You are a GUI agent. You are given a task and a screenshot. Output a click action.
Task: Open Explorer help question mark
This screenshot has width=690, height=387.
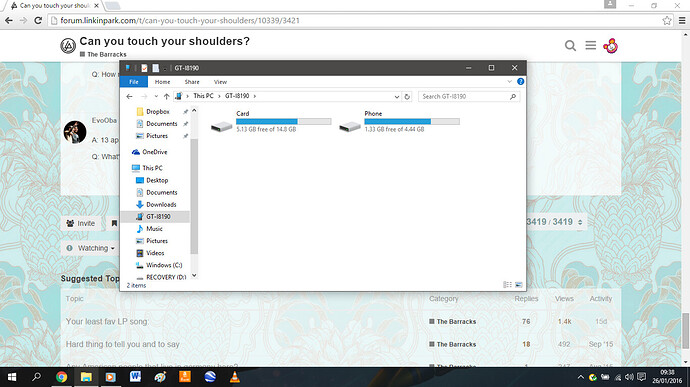click(x=521, y=81)
